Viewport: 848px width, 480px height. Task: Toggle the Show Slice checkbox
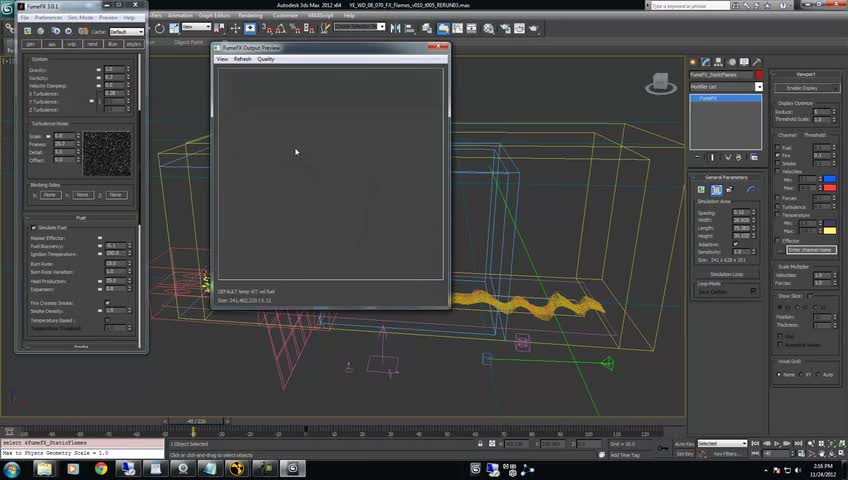pyautogui.click(x=810, y=296)
